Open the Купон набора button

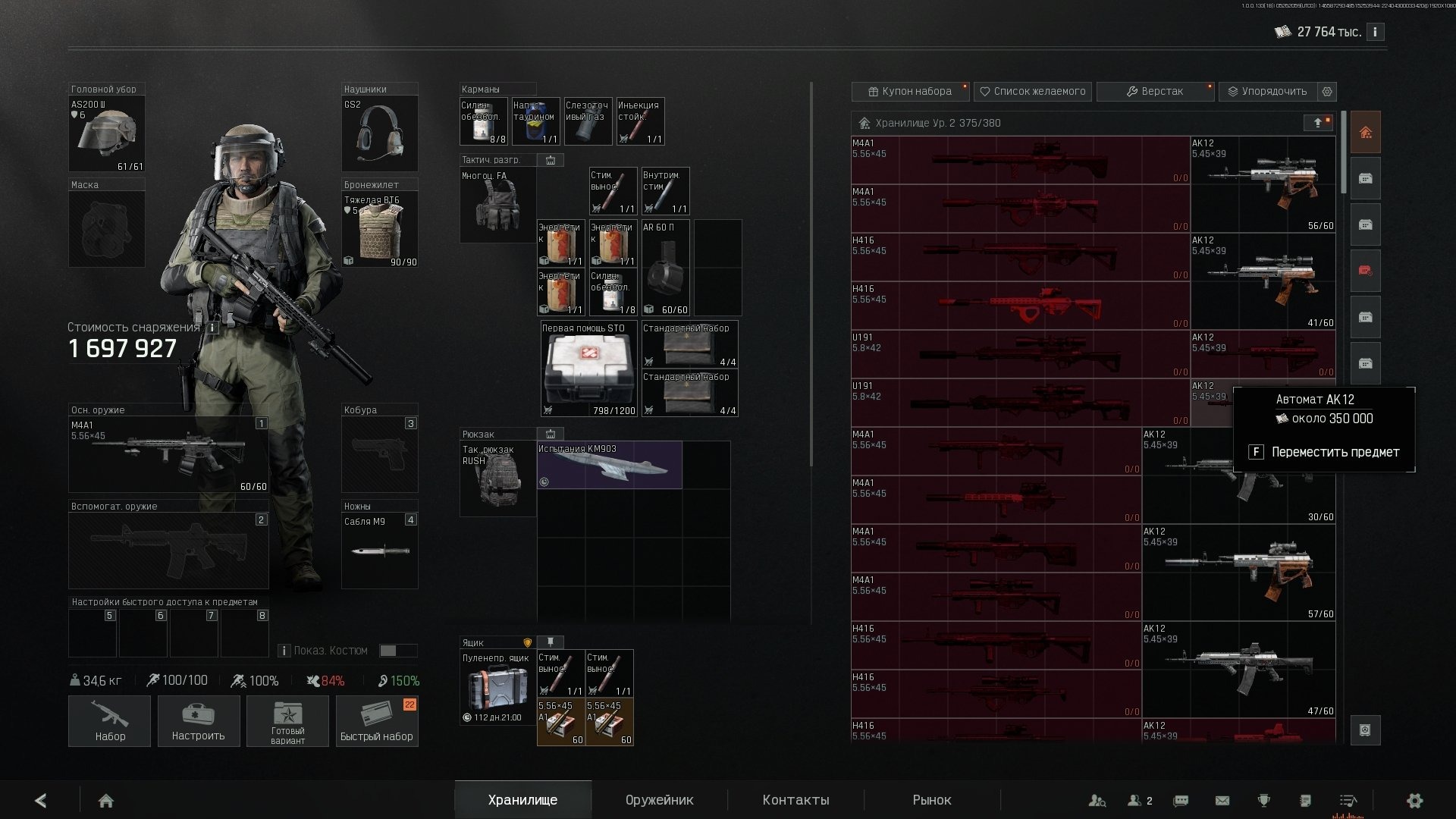910,91
